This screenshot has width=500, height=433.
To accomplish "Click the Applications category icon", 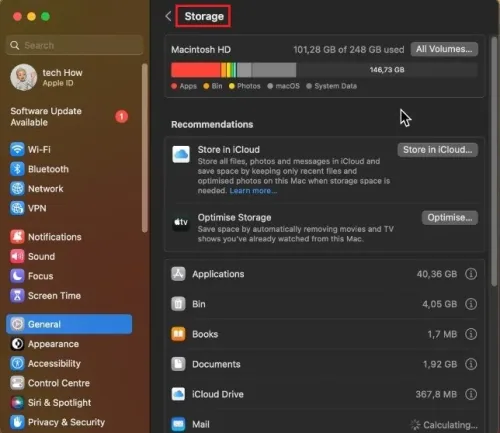I will (178, 274).
